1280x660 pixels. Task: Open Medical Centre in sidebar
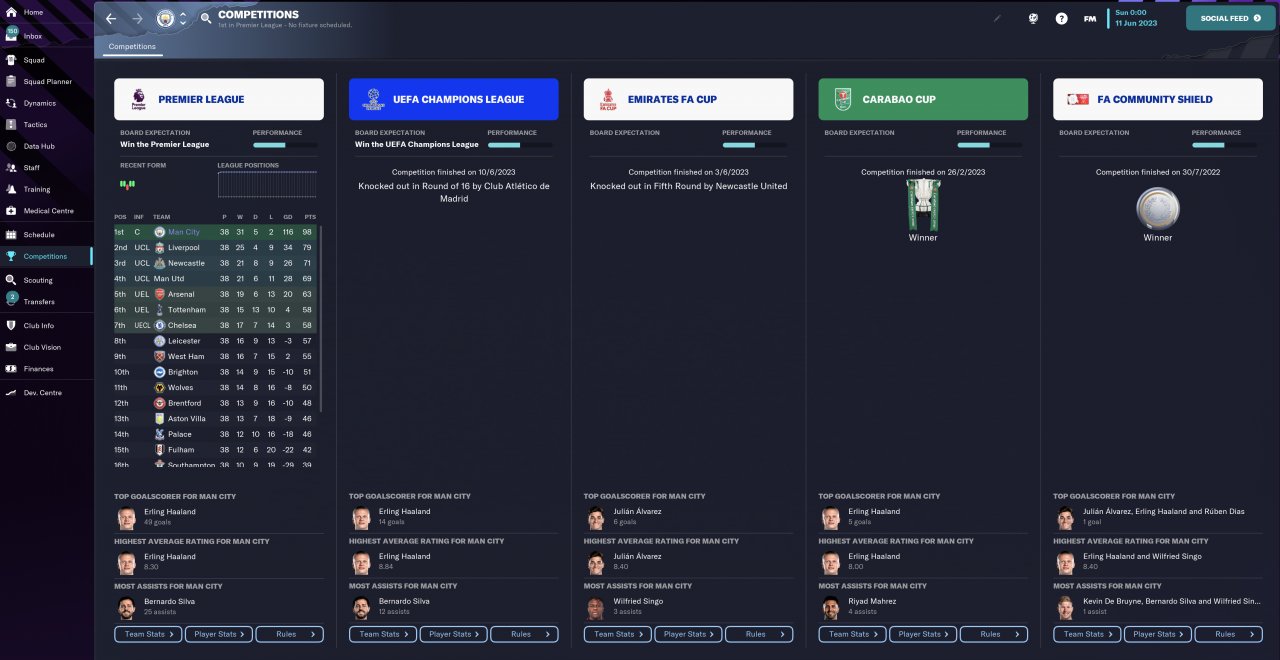46,211
